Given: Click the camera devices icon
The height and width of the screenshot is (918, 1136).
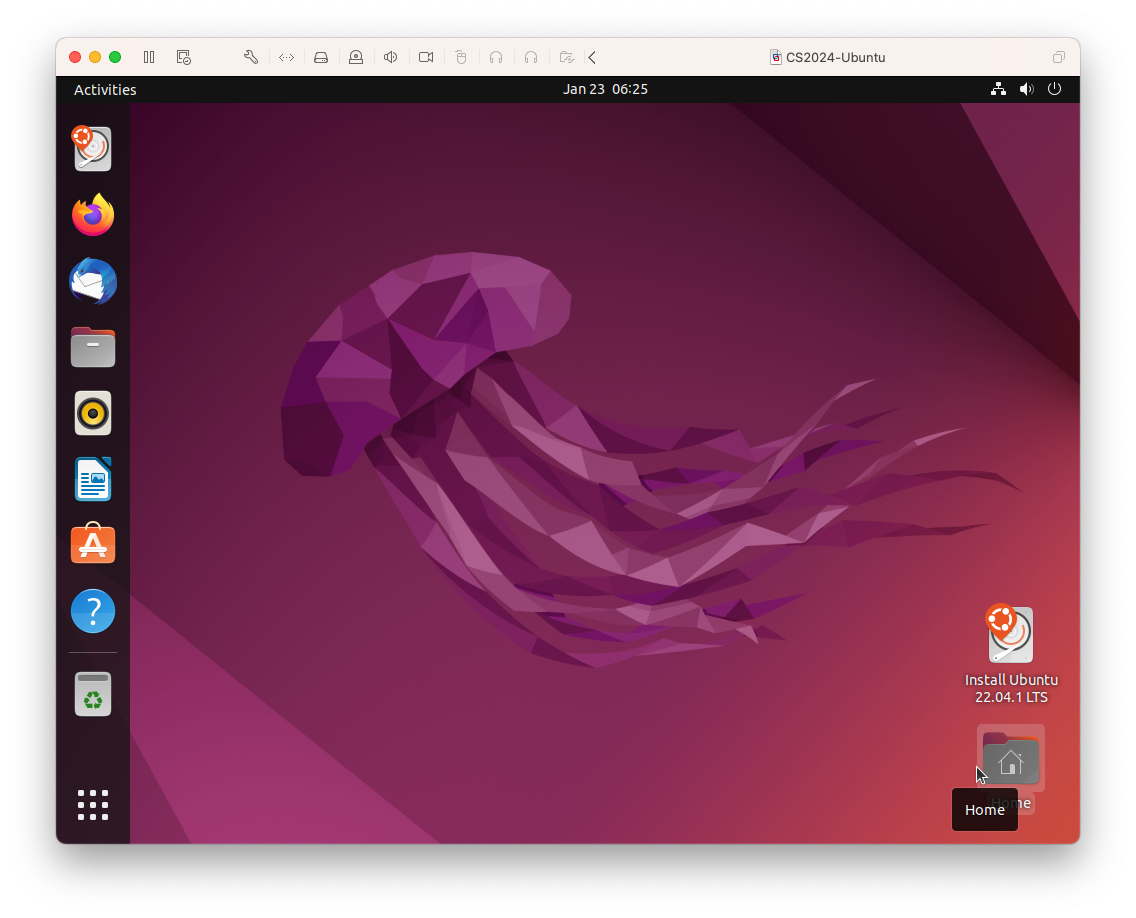Looking at the screenshot, I should (426, 57).
